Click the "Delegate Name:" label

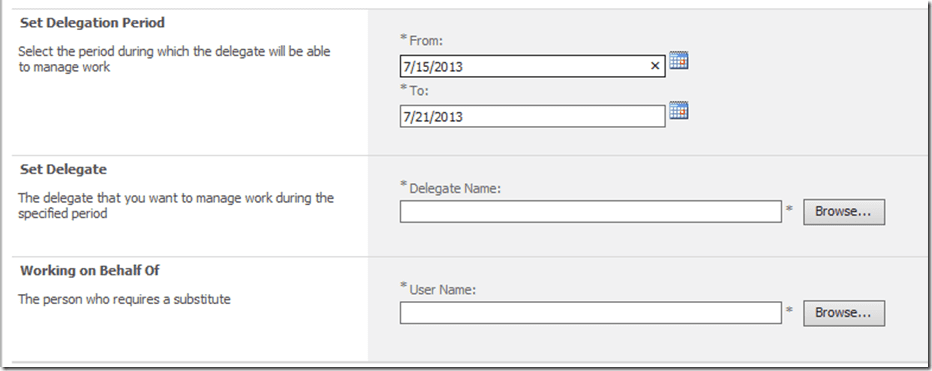click(x=455, y=188)
